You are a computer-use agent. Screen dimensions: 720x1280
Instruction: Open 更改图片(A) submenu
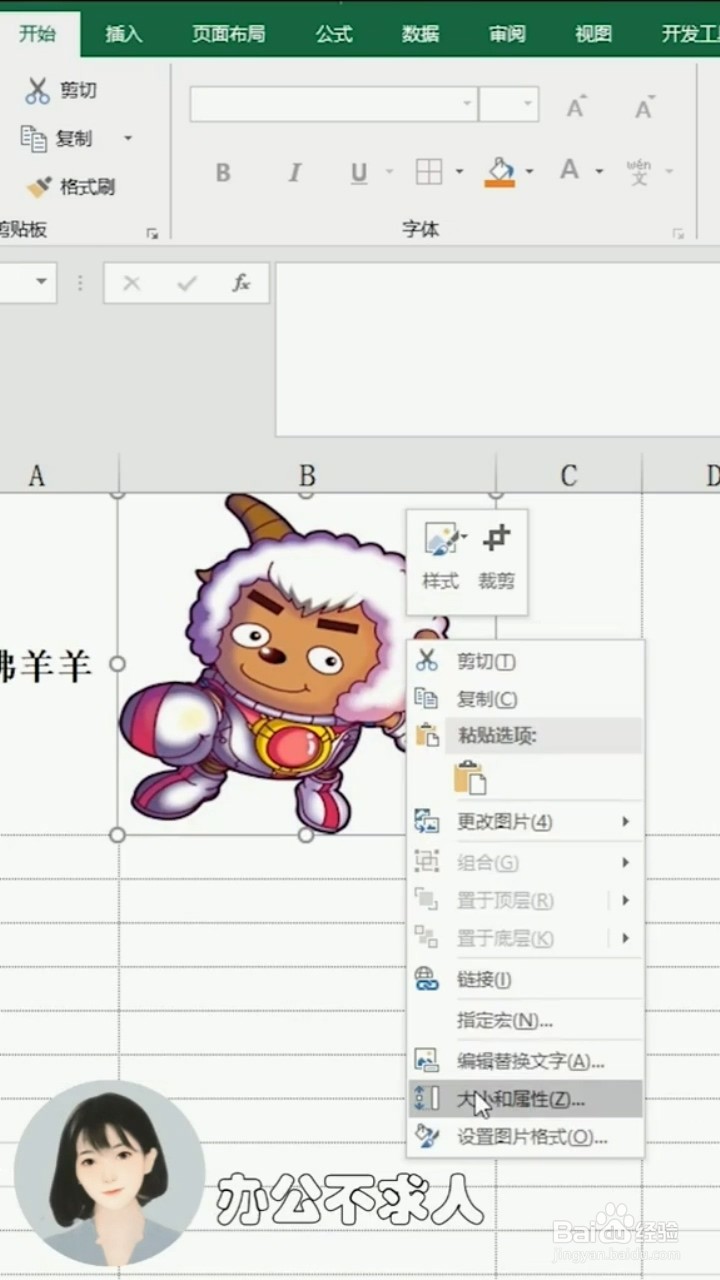pos(525,822)
